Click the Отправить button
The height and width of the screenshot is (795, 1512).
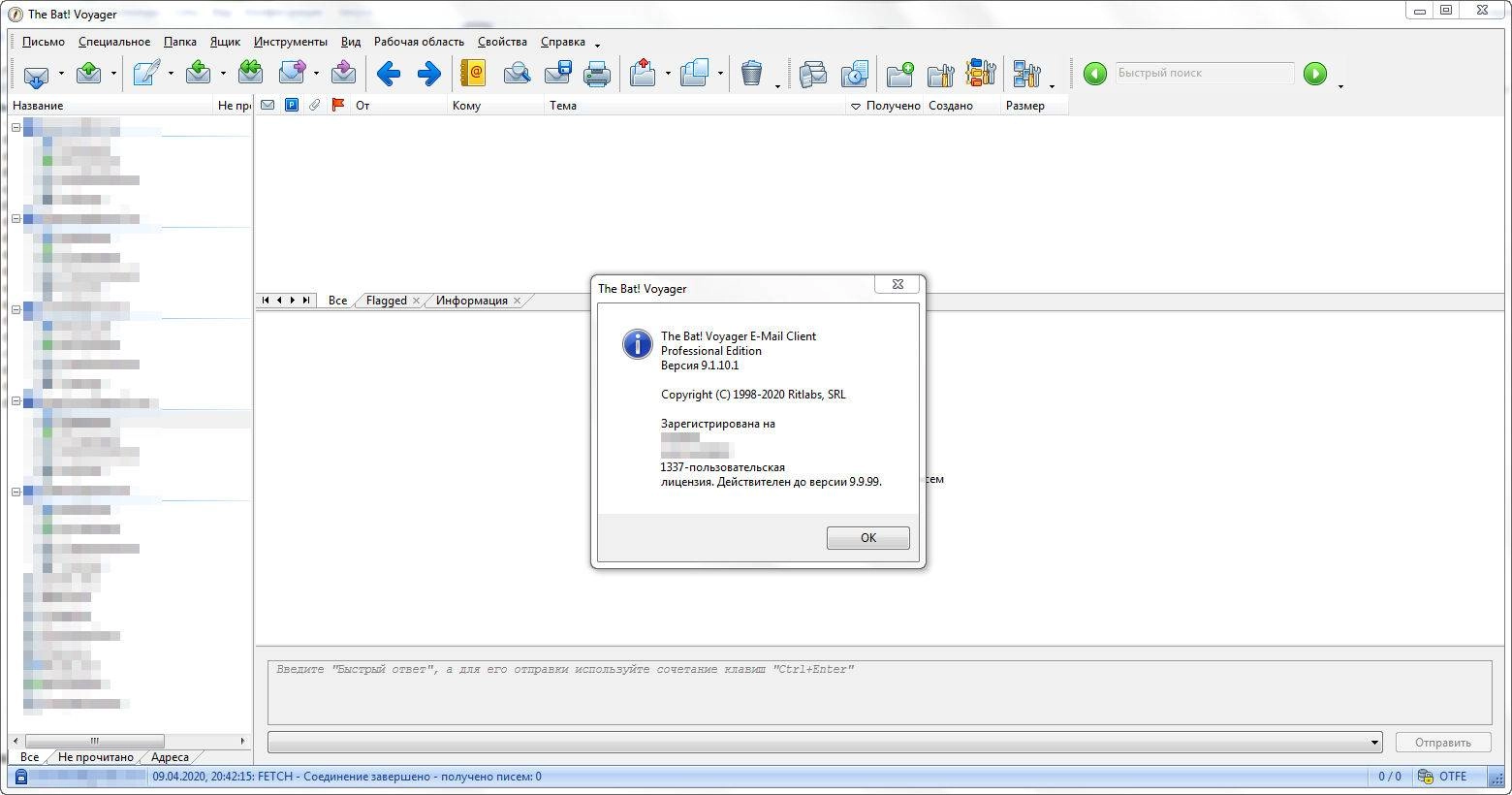(x=1442, y=743)
